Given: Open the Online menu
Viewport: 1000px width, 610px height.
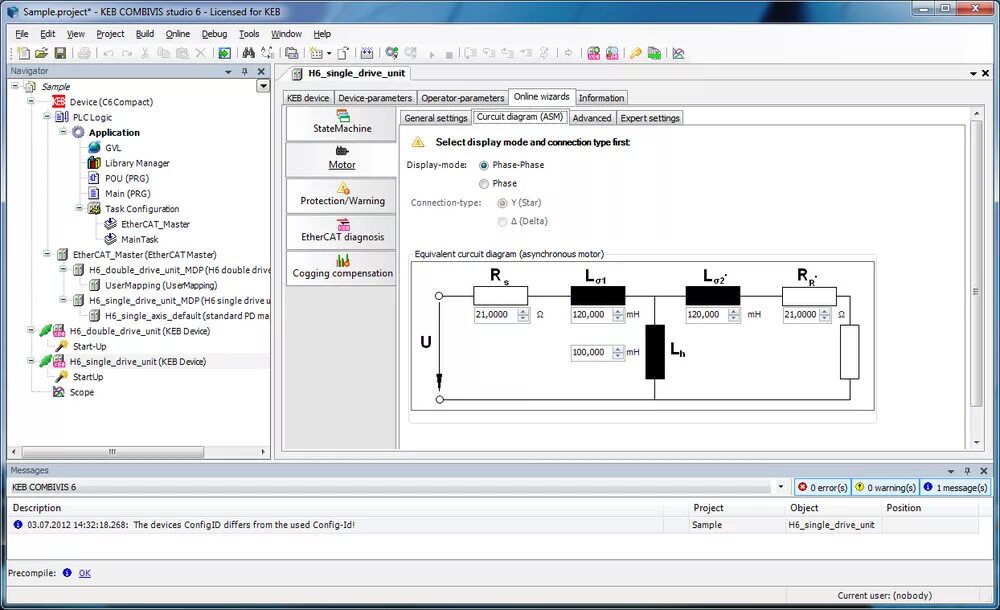Looking at the screenshot, I should tap(177, 34).
